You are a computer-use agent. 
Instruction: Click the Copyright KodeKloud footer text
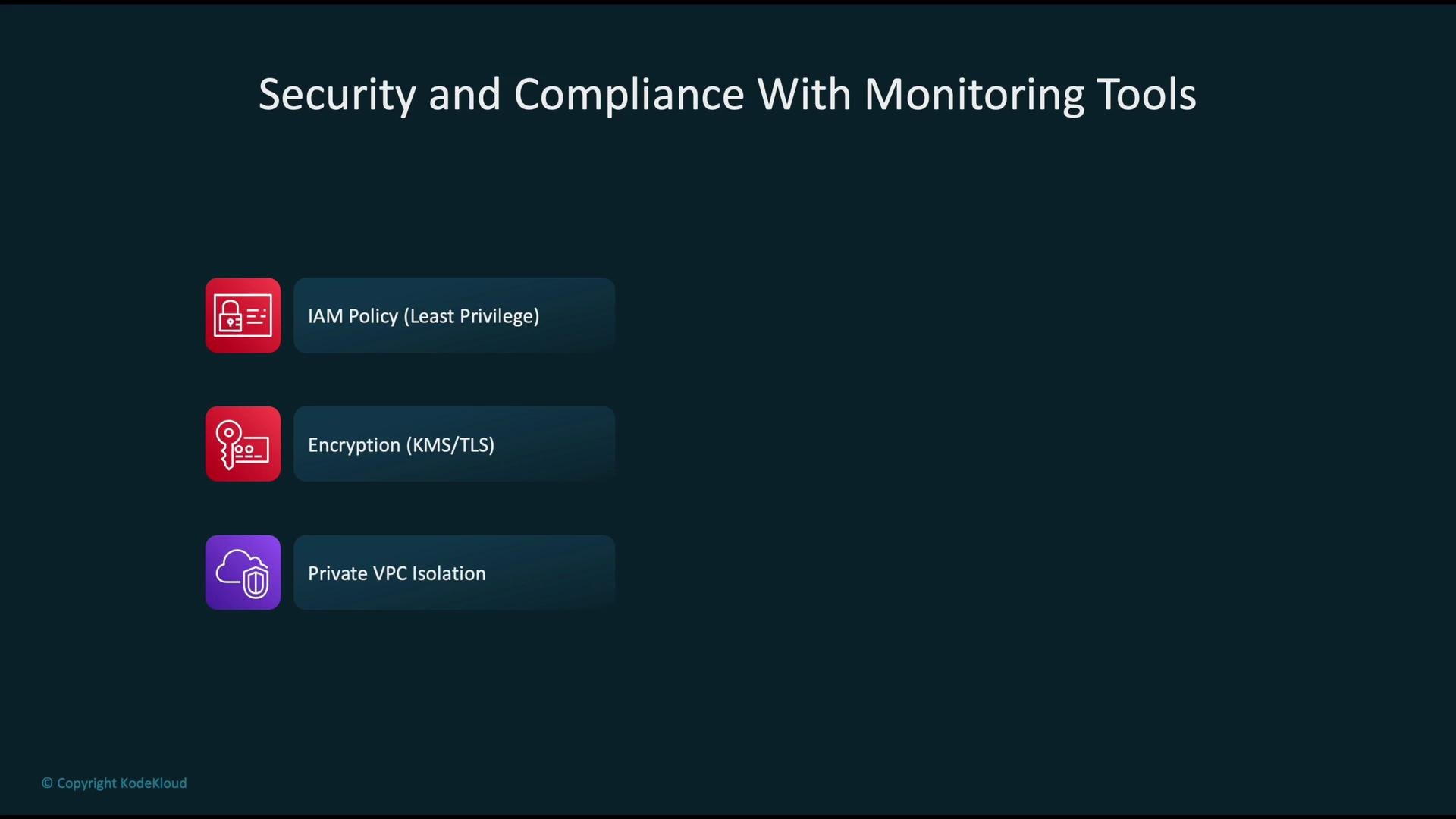114,783
